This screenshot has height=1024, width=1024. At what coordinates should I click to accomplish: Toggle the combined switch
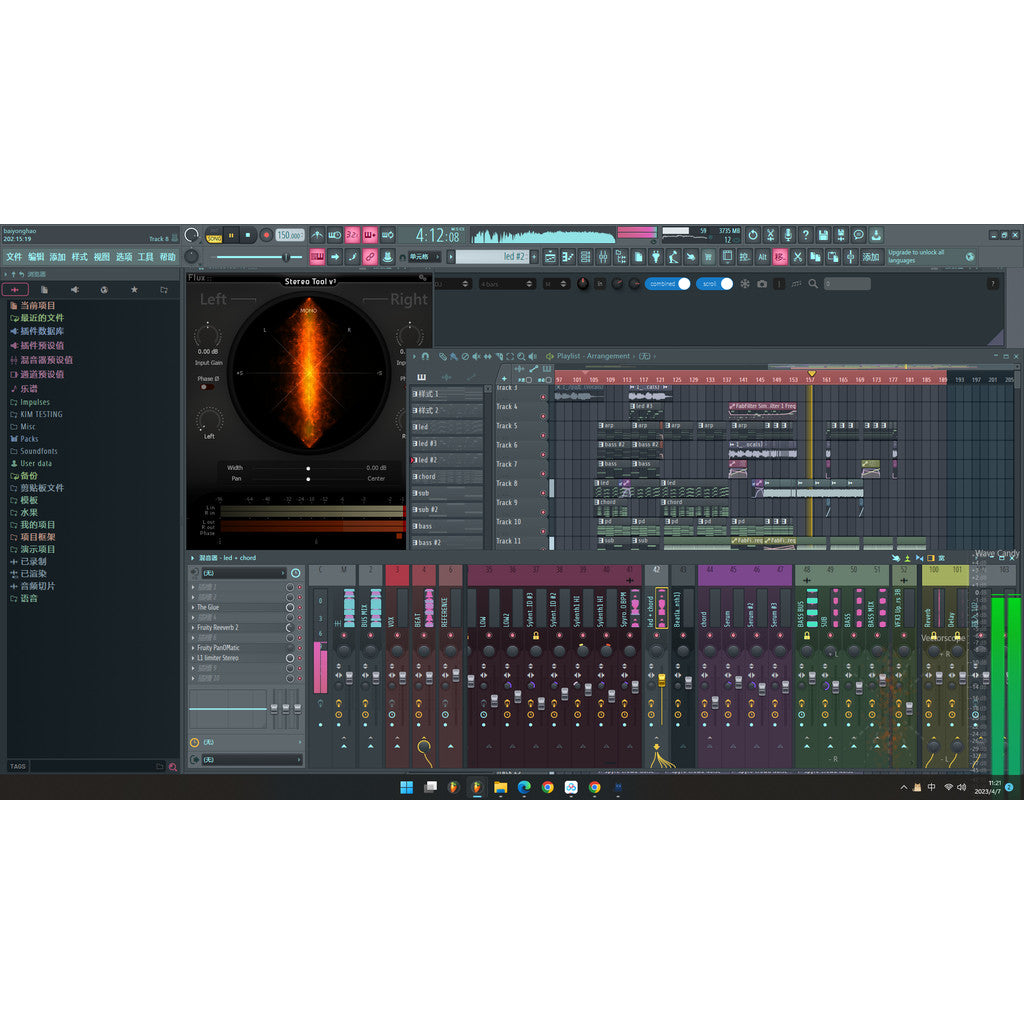pyautogui.click(x=667, y=283)
